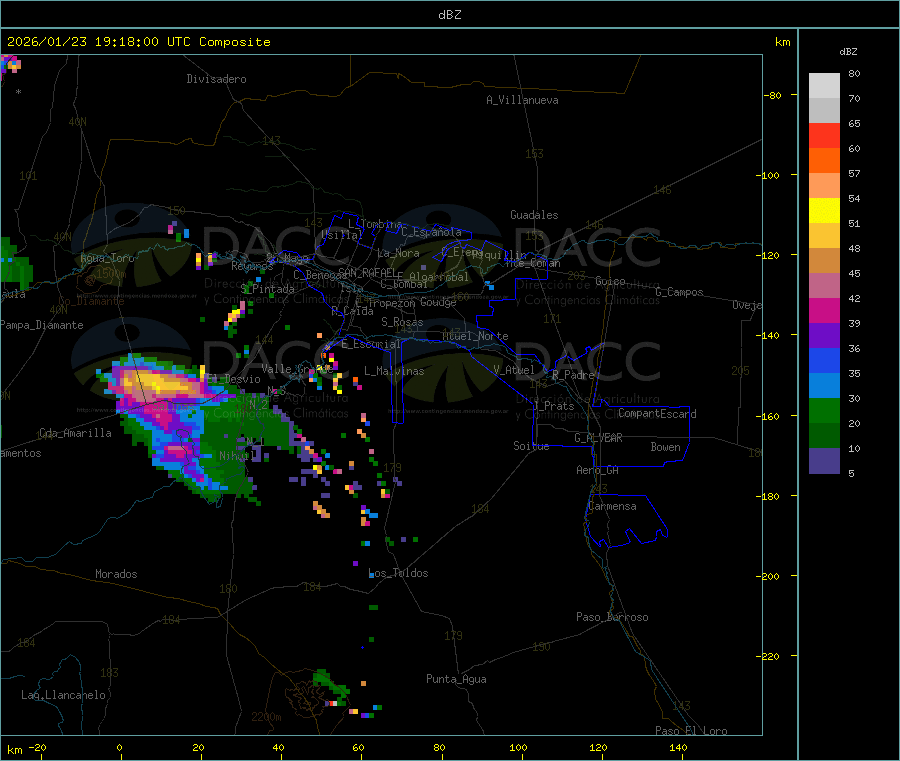Click the Punta_Agua label
Screen dimensions: 900x761
pos(456,679)
